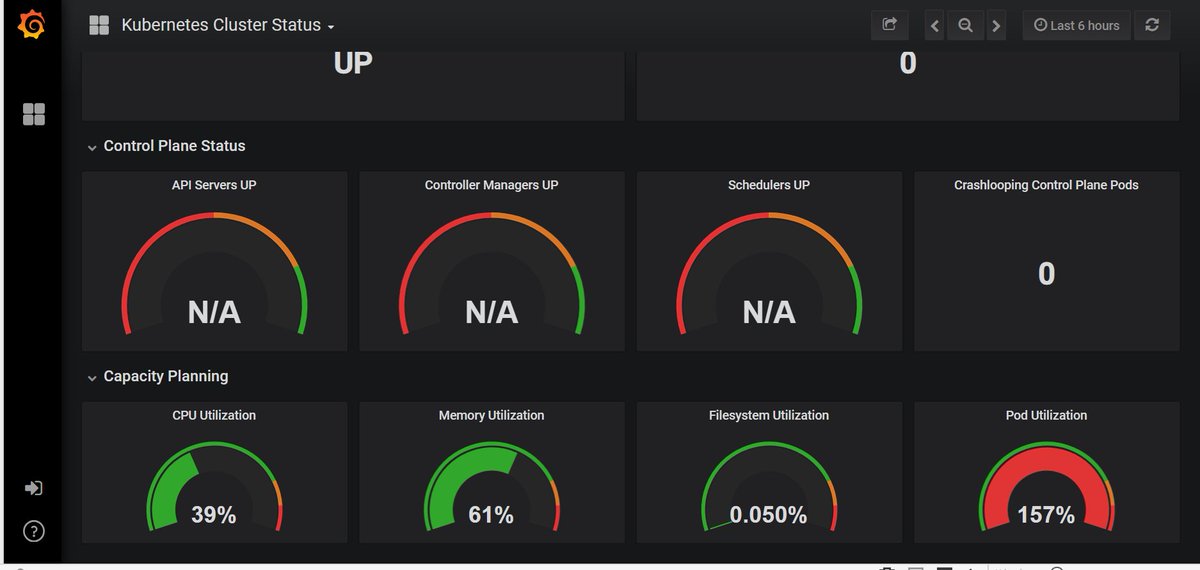Click the 0 value in Crashlooping panel

(1046, 274)
